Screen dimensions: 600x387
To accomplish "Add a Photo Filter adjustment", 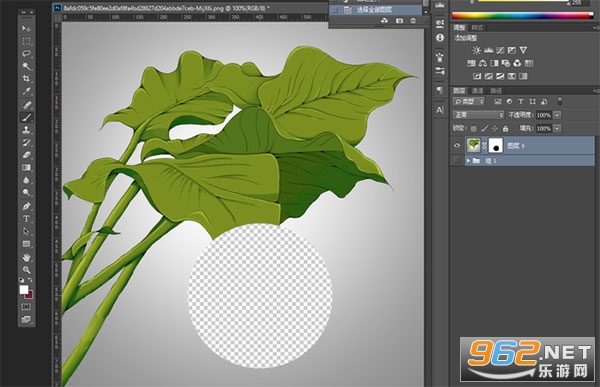I will [x=506, y=63].
